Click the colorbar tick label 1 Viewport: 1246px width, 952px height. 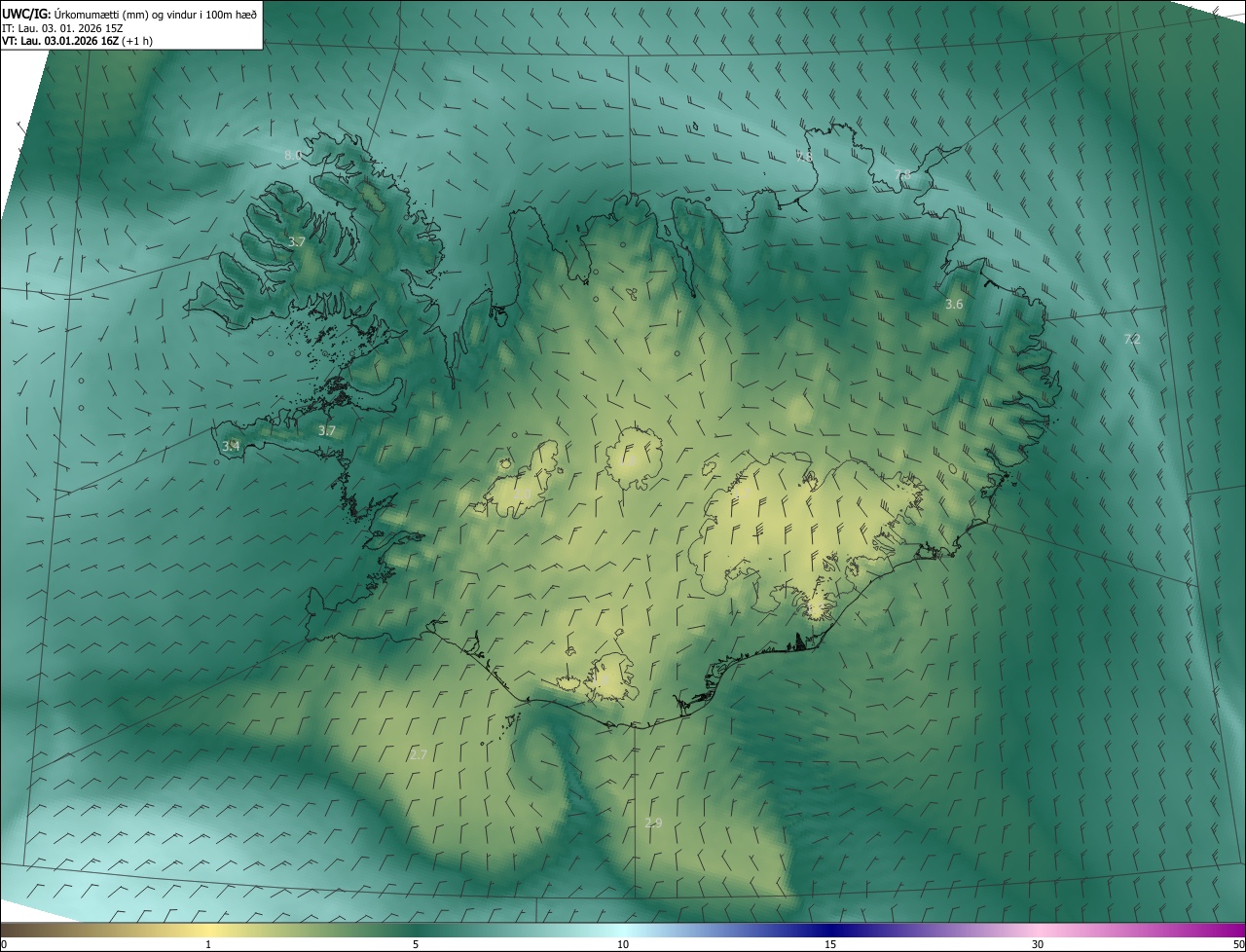click(208, 945)
